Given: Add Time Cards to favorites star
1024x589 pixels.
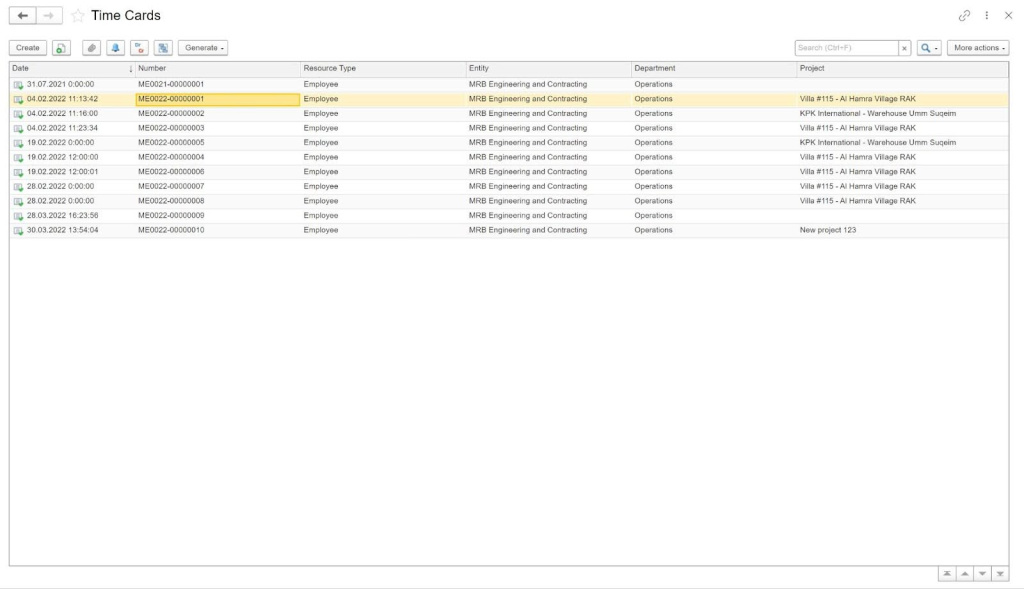Looking at the screenshot, I should pyautogui.click(x=78, y=16).
